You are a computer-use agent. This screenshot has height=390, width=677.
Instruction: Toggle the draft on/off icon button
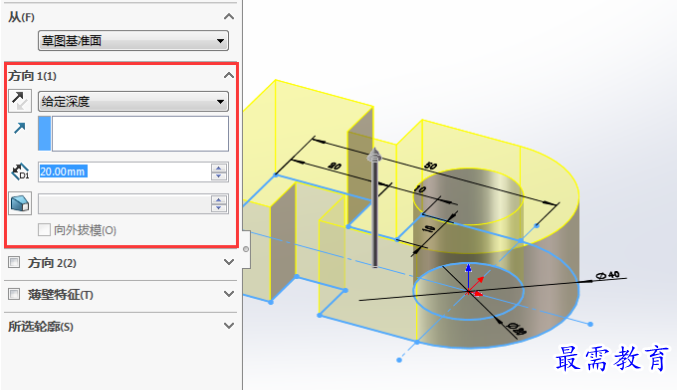(x=20, y=203)
